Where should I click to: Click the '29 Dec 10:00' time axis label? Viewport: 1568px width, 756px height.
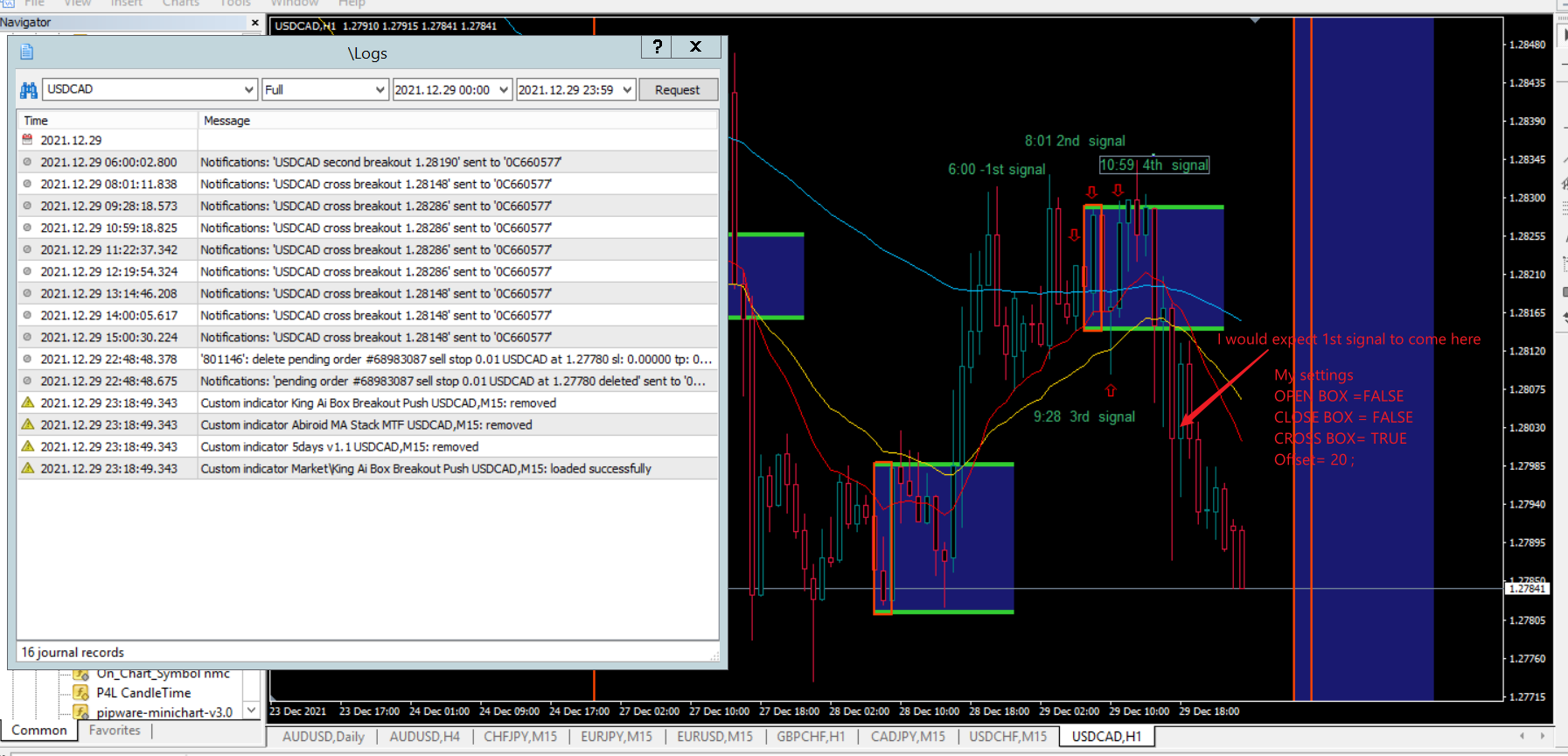pyautogui.click(x=1139, y=711)
